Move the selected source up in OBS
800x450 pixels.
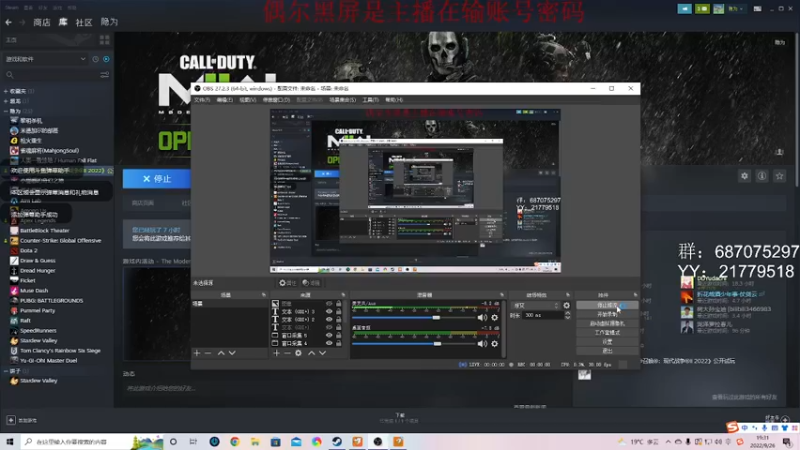click(x=311, y=353)
